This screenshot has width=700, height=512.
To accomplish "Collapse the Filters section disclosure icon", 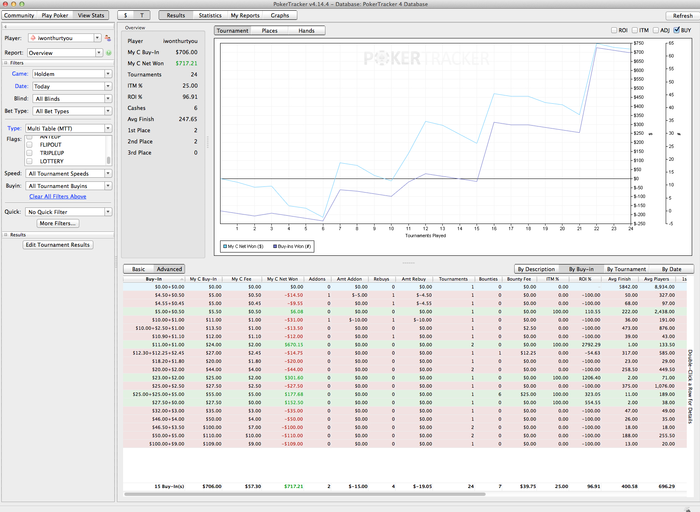I will point(5,62).
